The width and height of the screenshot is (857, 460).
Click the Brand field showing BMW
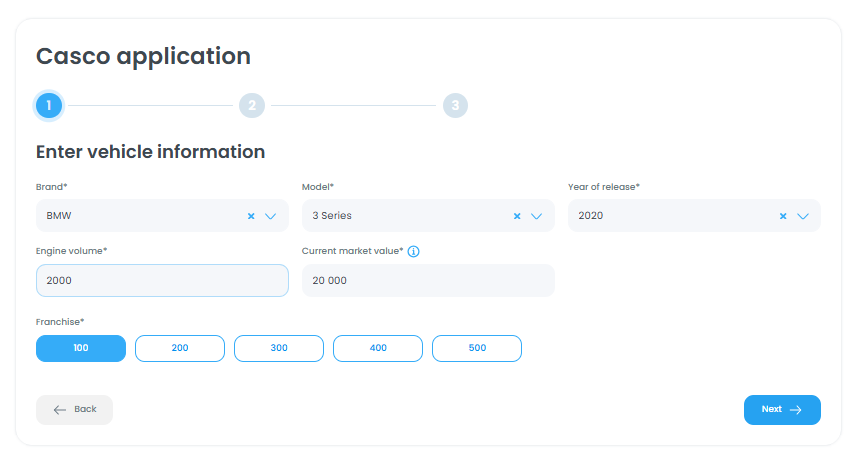pos(140,215)
